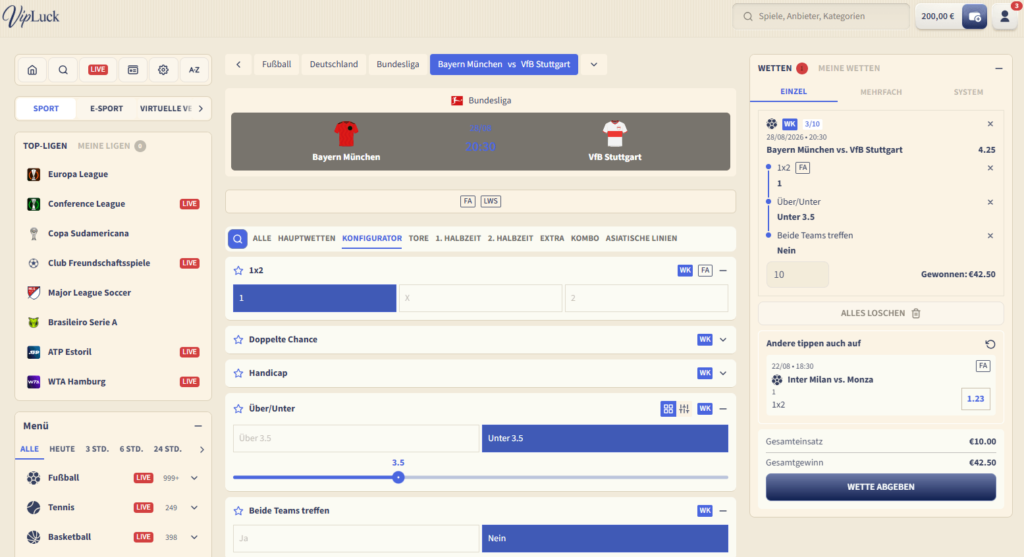Viewport: 1024px width, 557px height.
Task: Click the stake input field showing 10
Action: point(797,275)
